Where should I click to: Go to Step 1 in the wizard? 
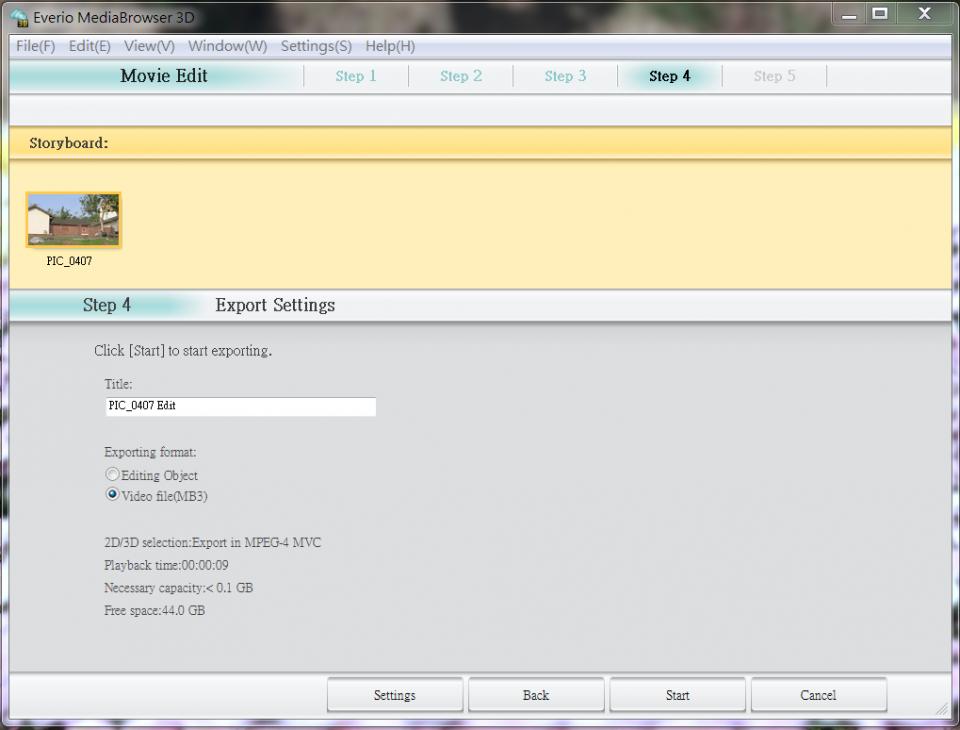356,76
